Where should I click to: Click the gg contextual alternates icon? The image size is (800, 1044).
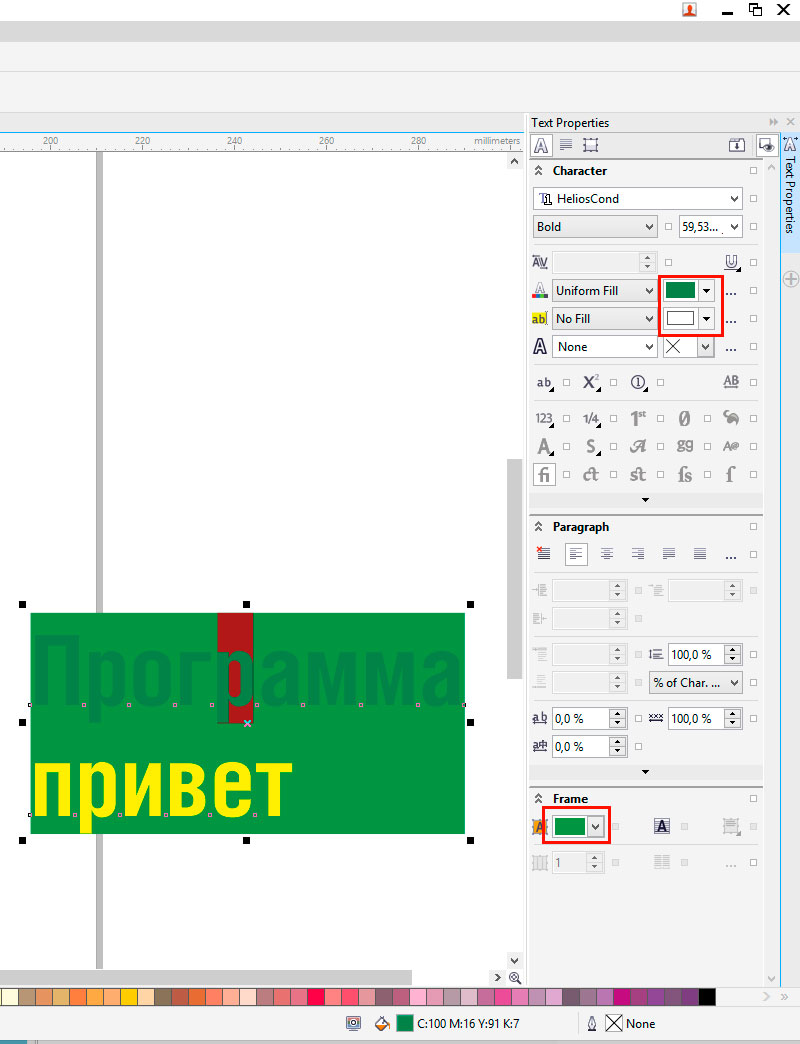685,445
